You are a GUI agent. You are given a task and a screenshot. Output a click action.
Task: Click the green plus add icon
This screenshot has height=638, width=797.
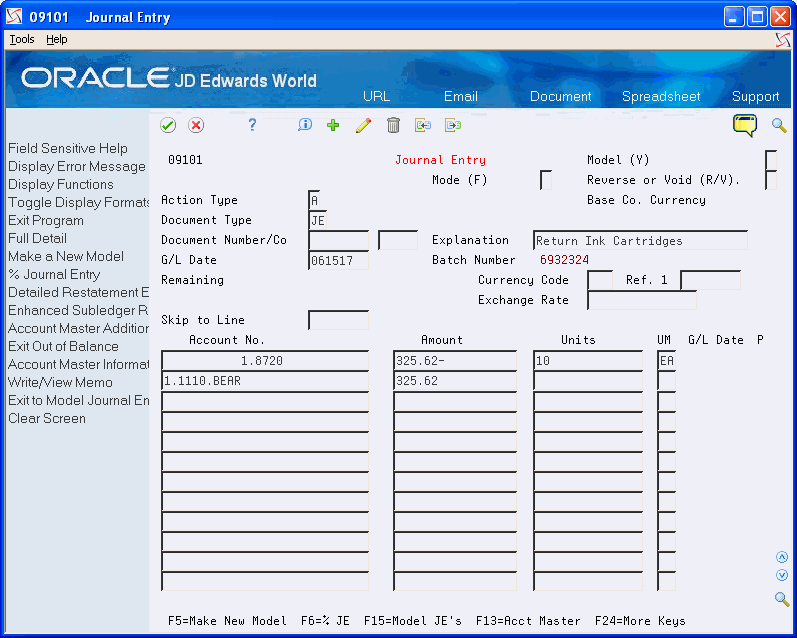(333, 125)
